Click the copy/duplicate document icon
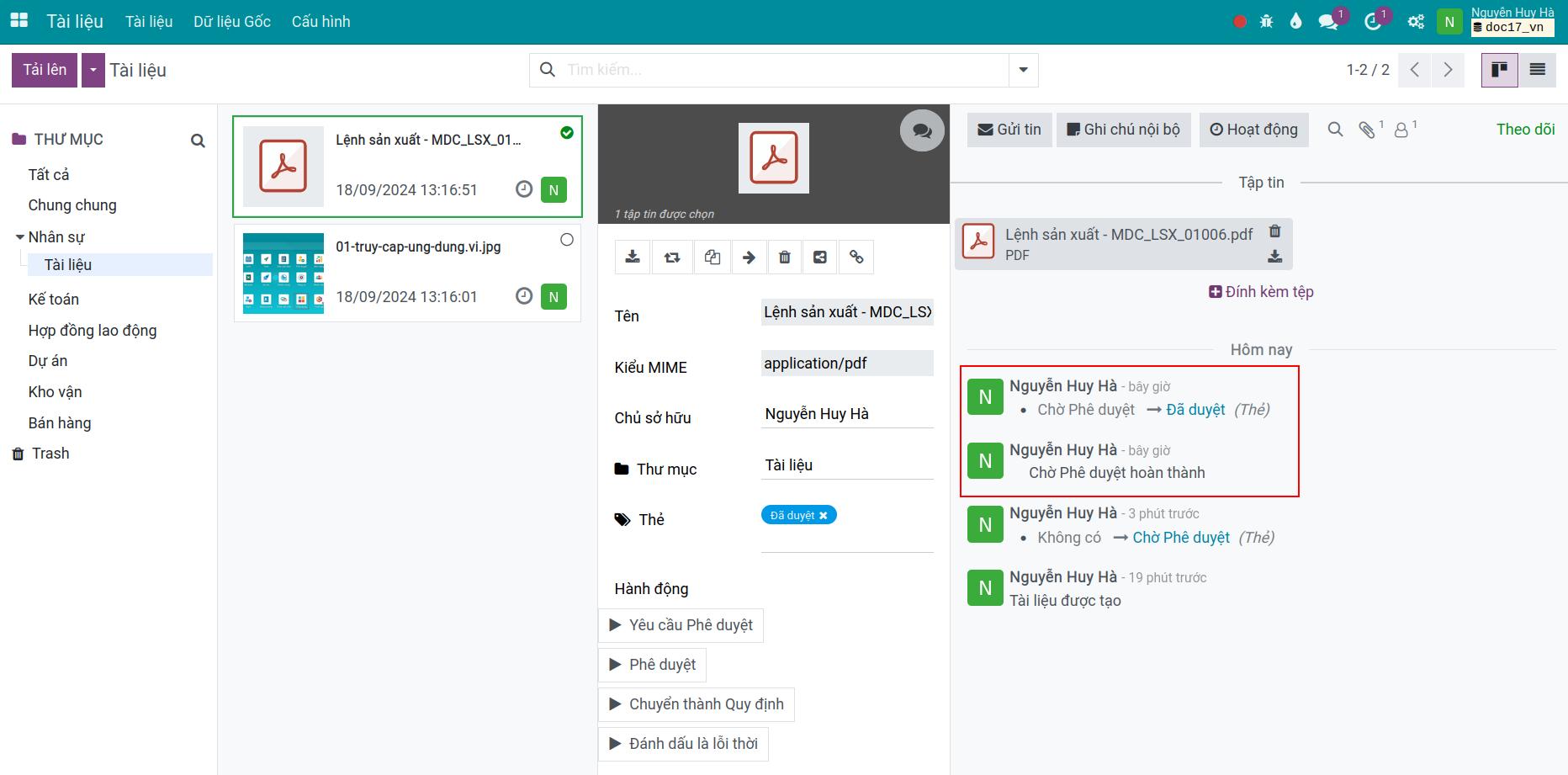Viewport: 1568px width, 775px height. (x=712, y=257)
